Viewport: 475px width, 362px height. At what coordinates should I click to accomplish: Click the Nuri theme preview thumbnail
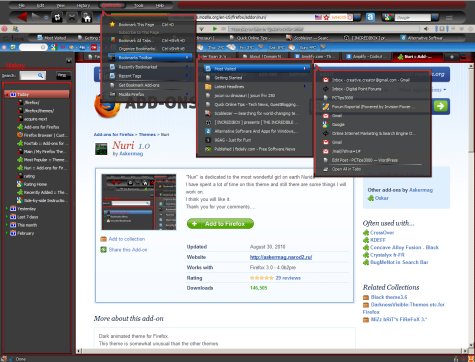[x=139, y=202]
